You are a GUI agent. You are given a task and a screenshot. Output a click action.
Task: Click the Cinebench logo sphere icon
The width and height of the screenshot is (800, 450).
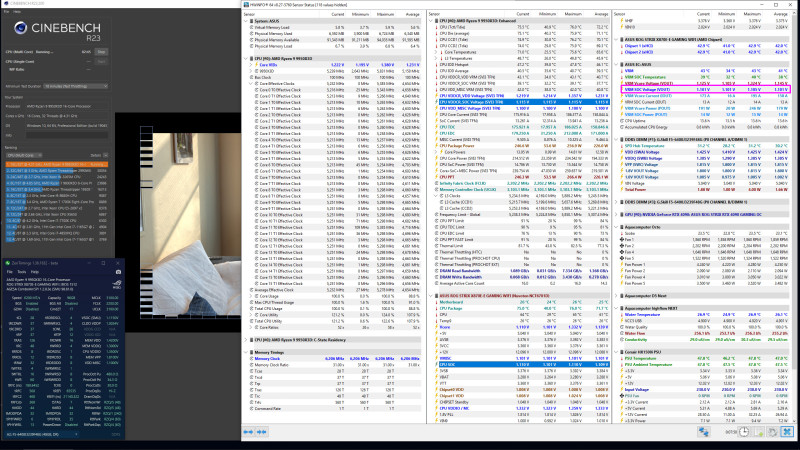(20, 28)
